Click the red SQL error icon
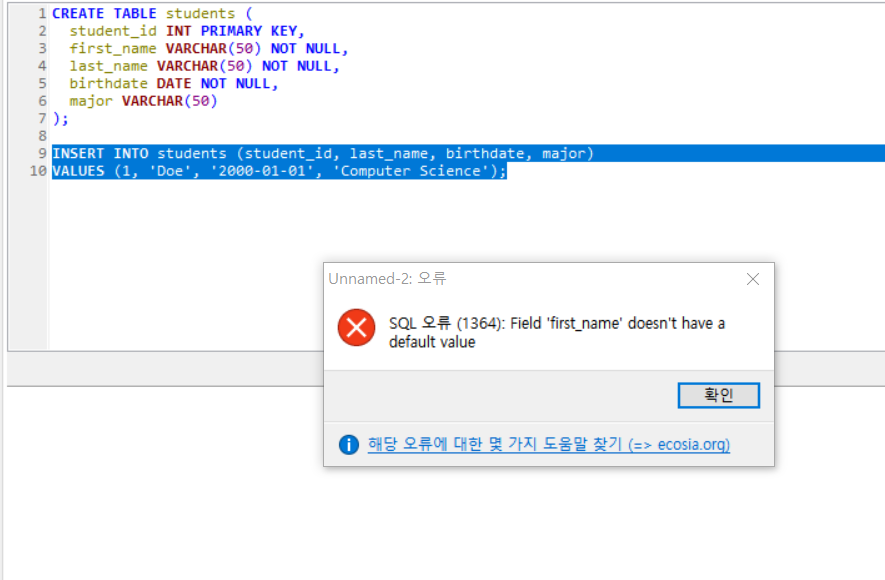Image resolution: width=885 pixels, height=580 pixels. point(357,325)
